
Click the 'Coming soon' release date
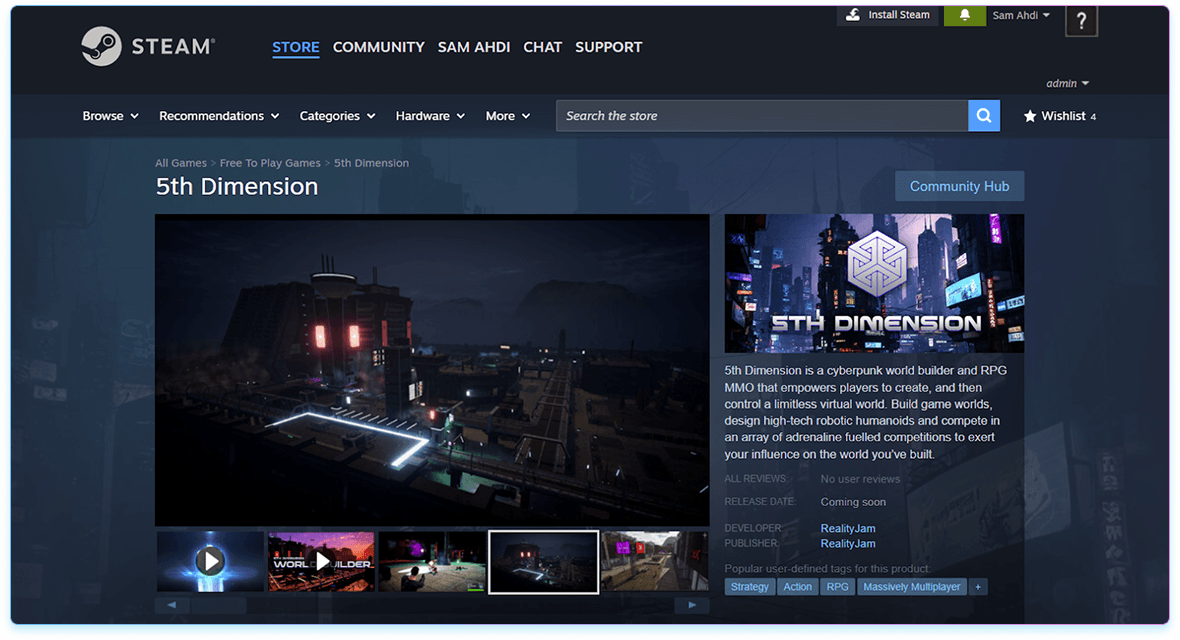853,502
